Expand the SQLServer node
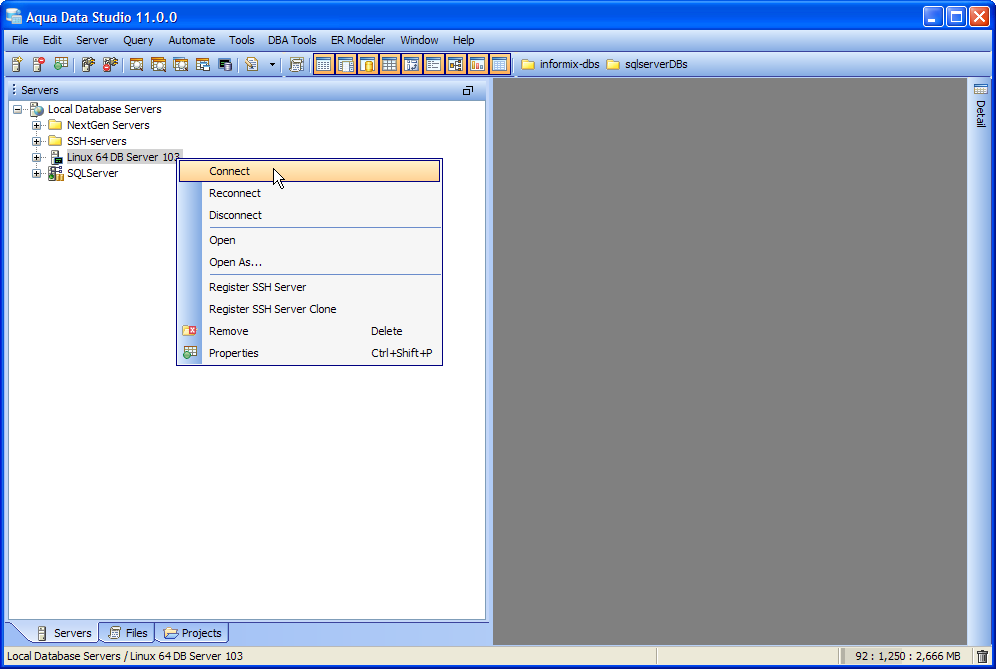The width and height of the screenshot is (996, 669). 36,173
